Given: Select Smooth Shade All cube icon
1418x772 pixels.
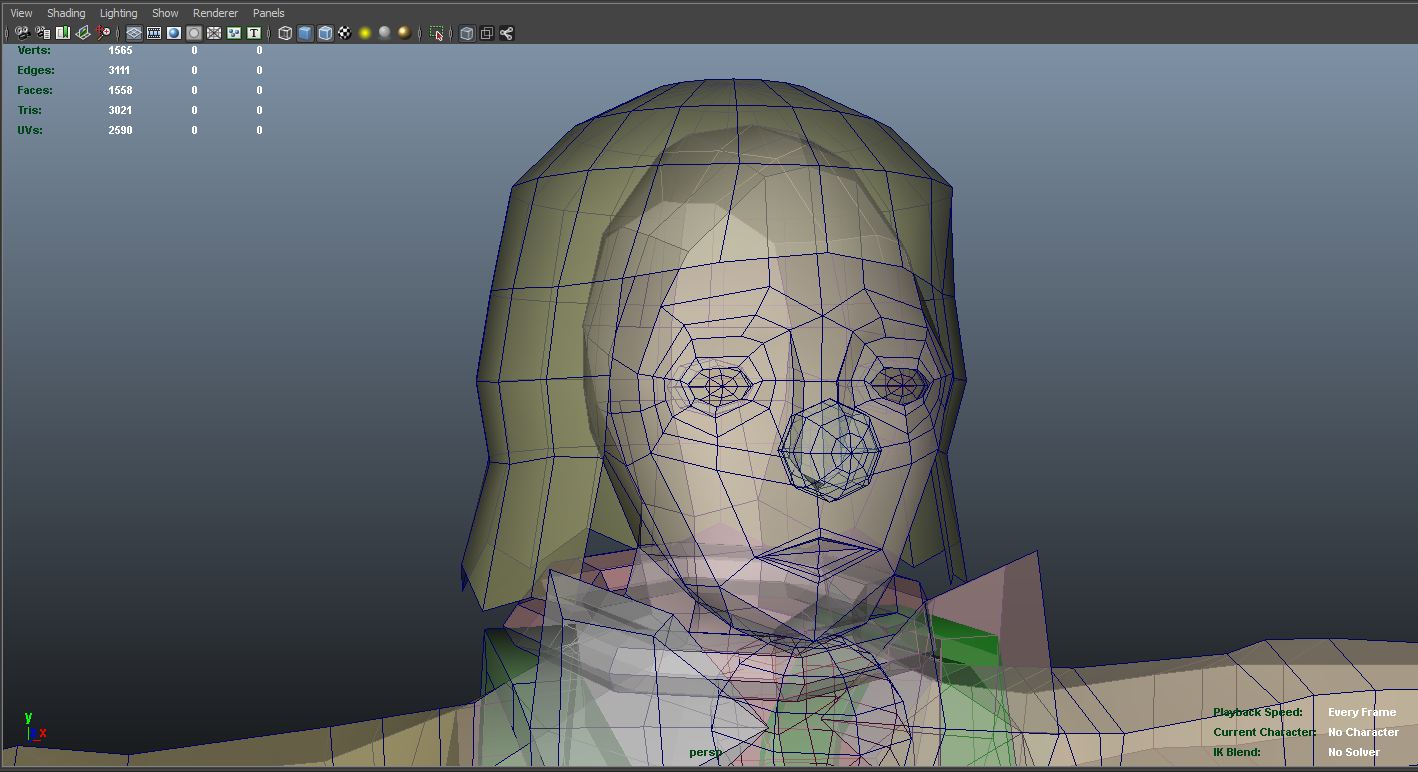Looking at the screenshot, I should click(x=305, y=33).
